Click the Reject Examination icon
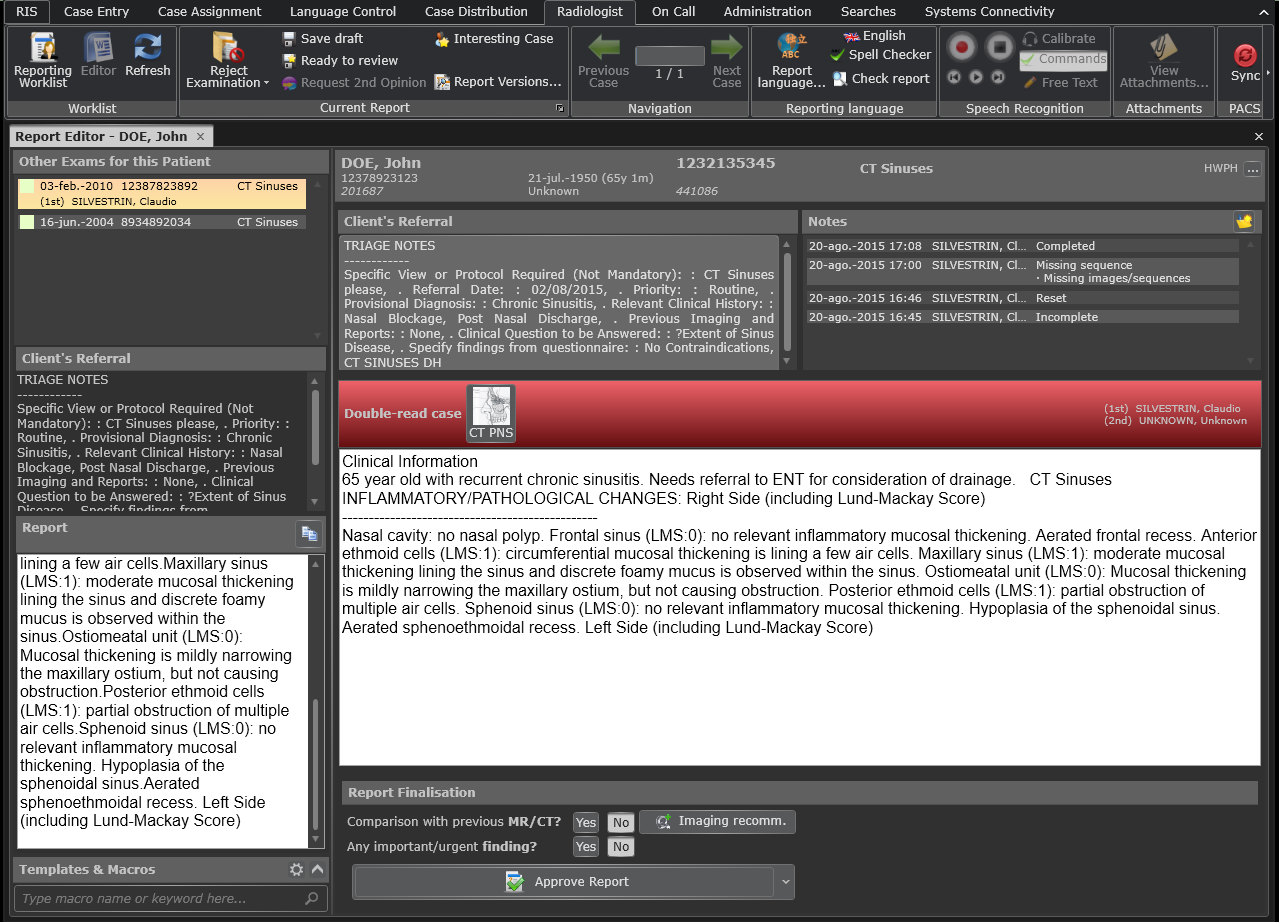 pos(229,50)
